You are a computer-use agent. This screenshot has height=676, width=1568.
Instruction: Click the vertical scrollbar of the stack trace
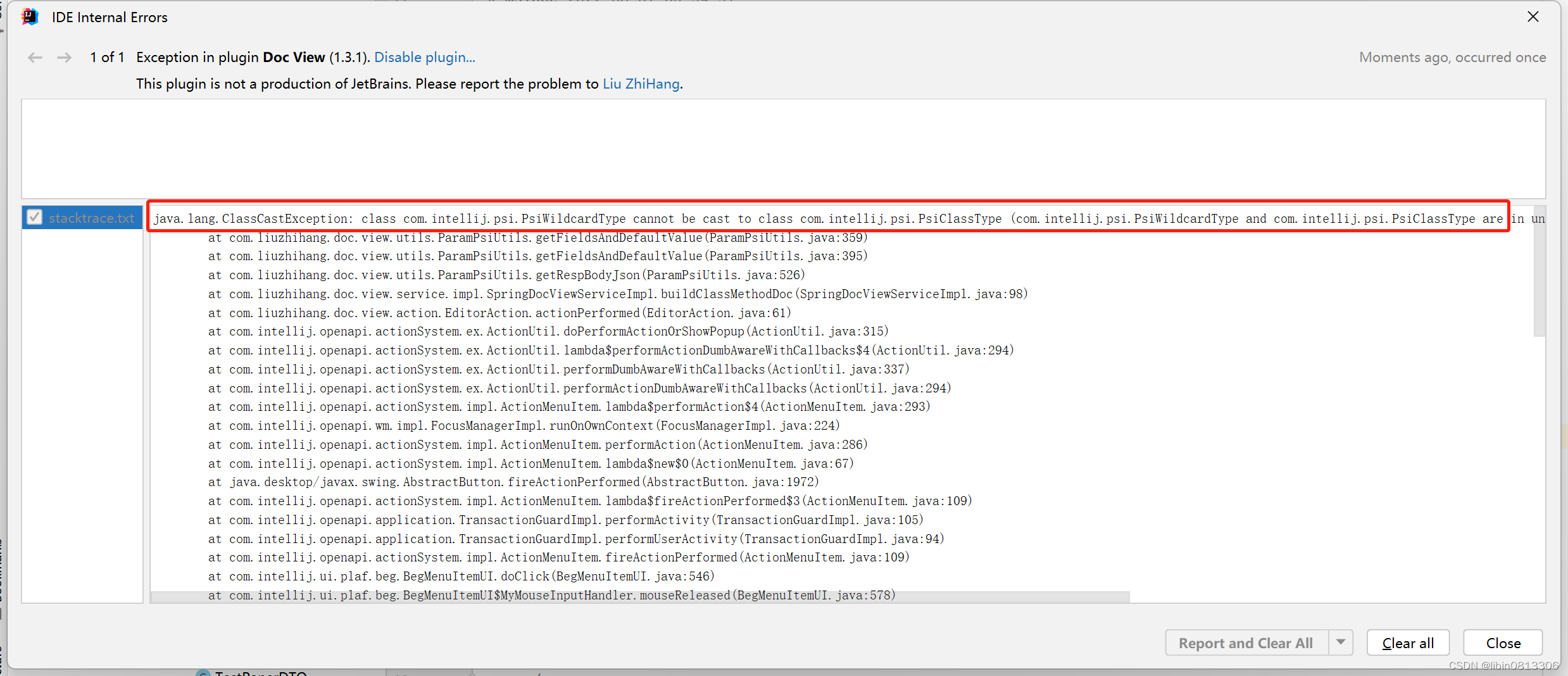[x=1540, y=272]
